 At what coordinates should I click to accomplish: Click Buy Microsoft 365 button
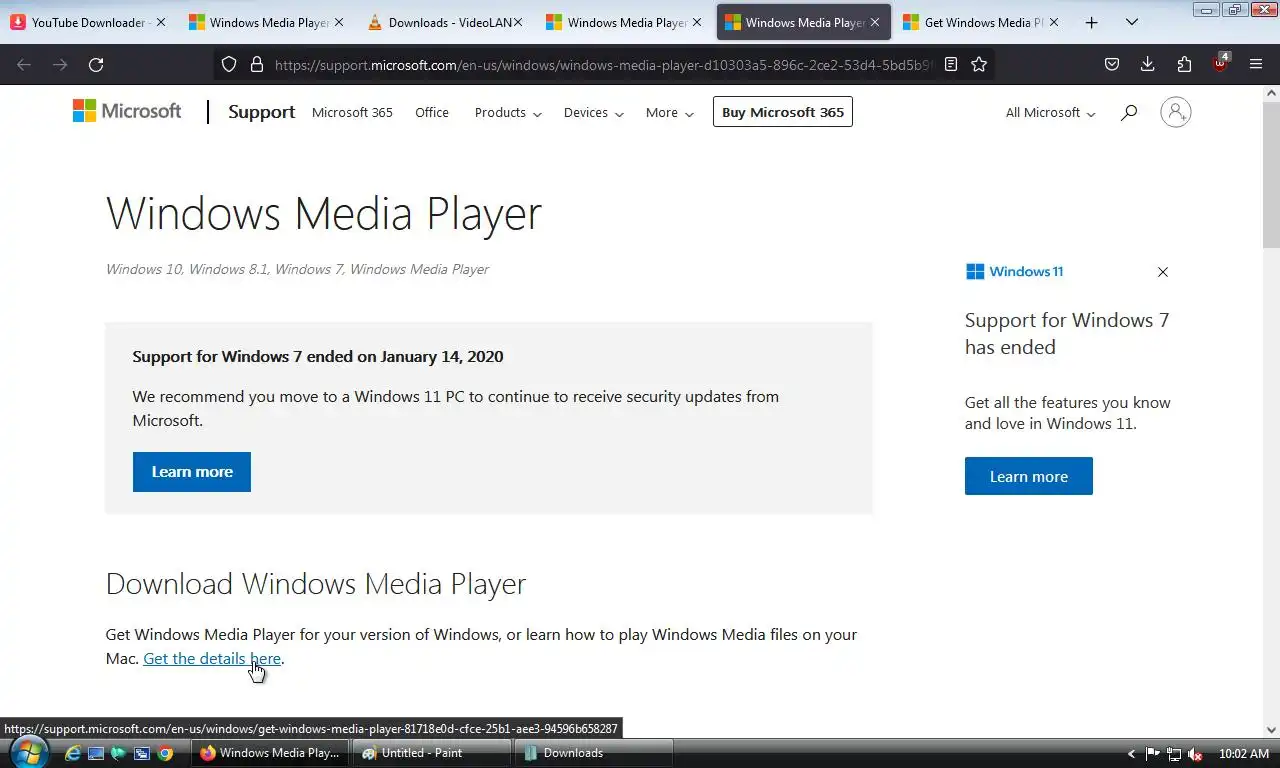783,112
